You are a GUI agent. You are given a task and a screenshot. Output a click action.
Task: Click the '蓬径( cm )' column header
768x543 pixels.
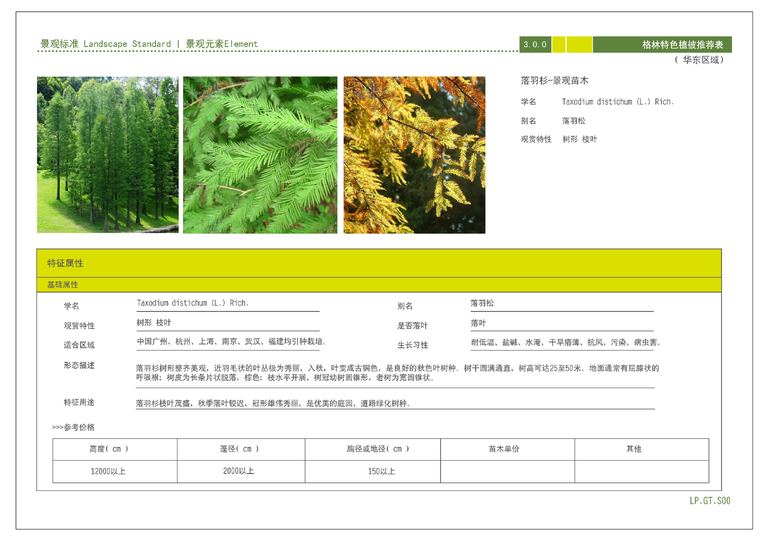pyautogui.click(x=241, y=449)
